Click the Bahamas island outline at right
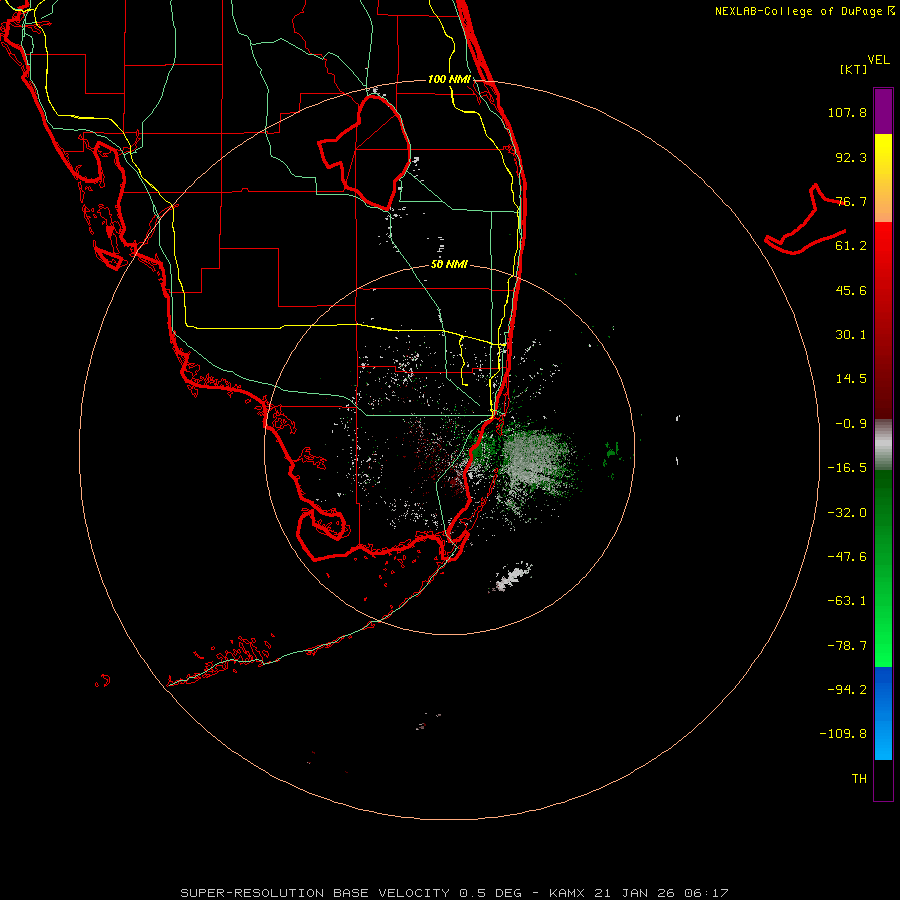900x900 pixels. click(x=805, y=221)
